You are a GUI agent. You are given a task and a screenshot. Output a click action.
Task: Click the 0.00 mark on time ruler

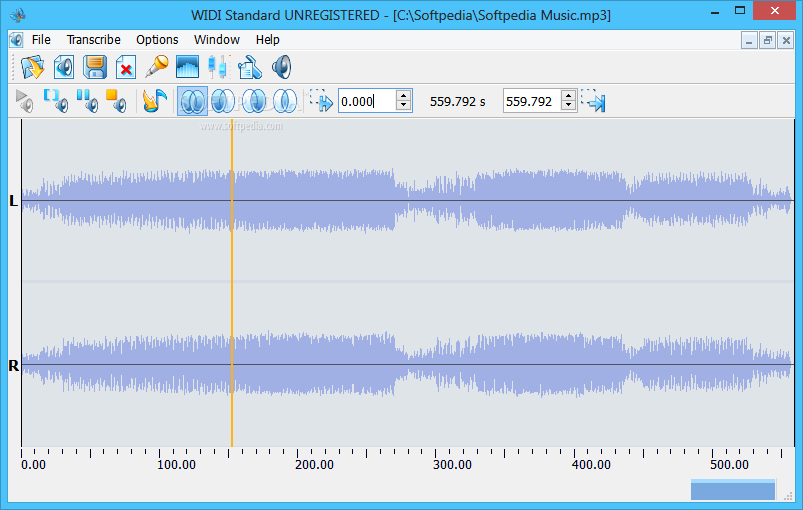[x=33, y=464]
